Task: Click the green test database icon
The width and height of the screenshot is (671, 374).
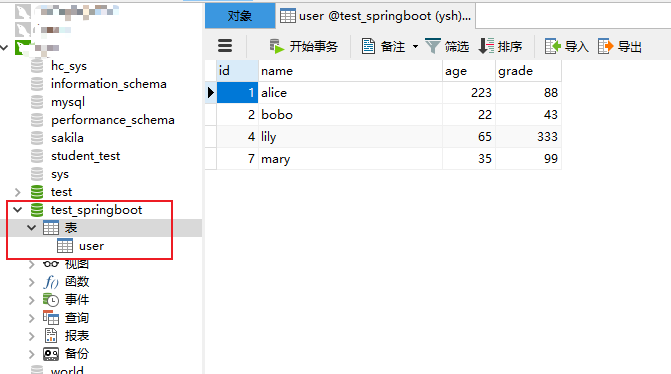Action: coord(37,192)
